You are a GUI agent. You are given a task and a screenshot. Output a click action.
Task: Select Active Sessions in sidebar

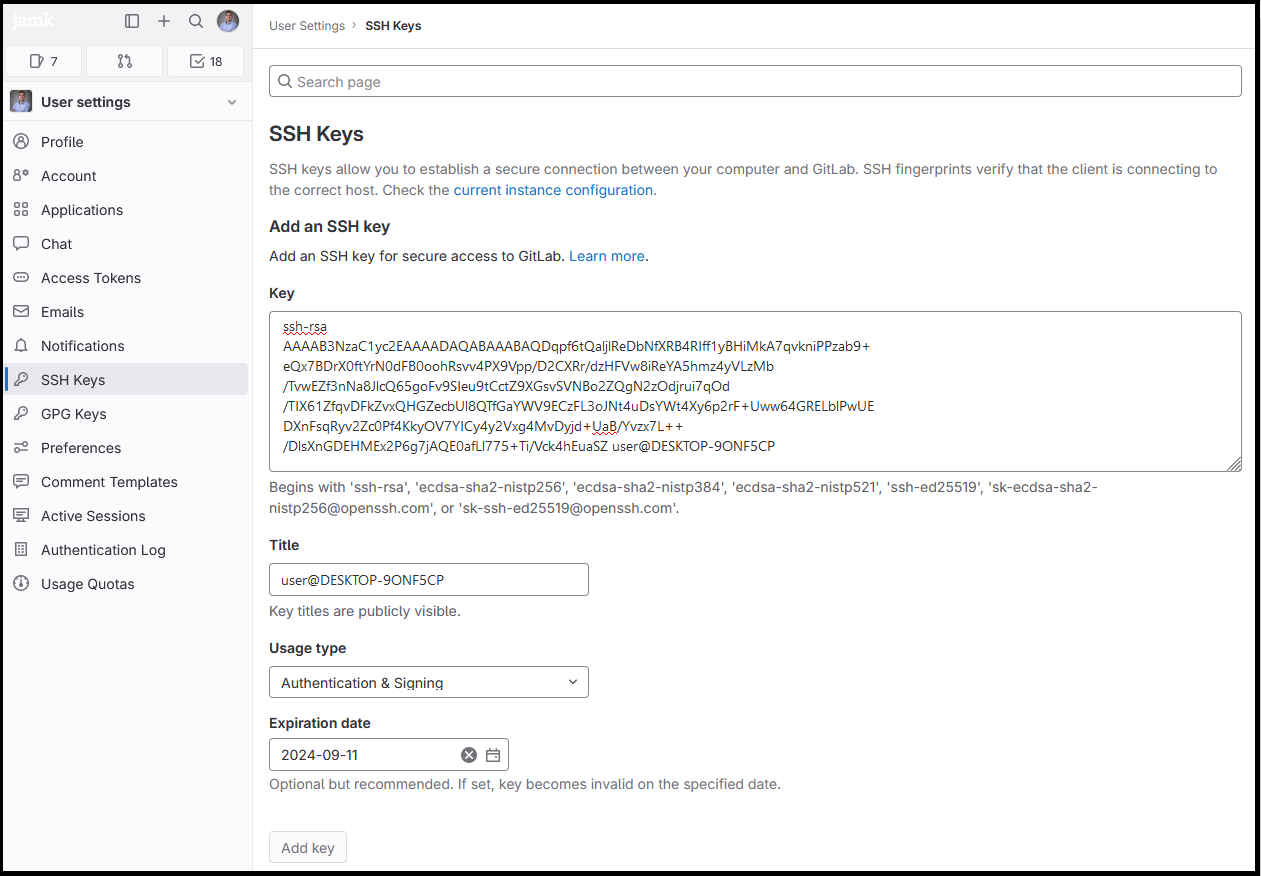coord(93,516)
